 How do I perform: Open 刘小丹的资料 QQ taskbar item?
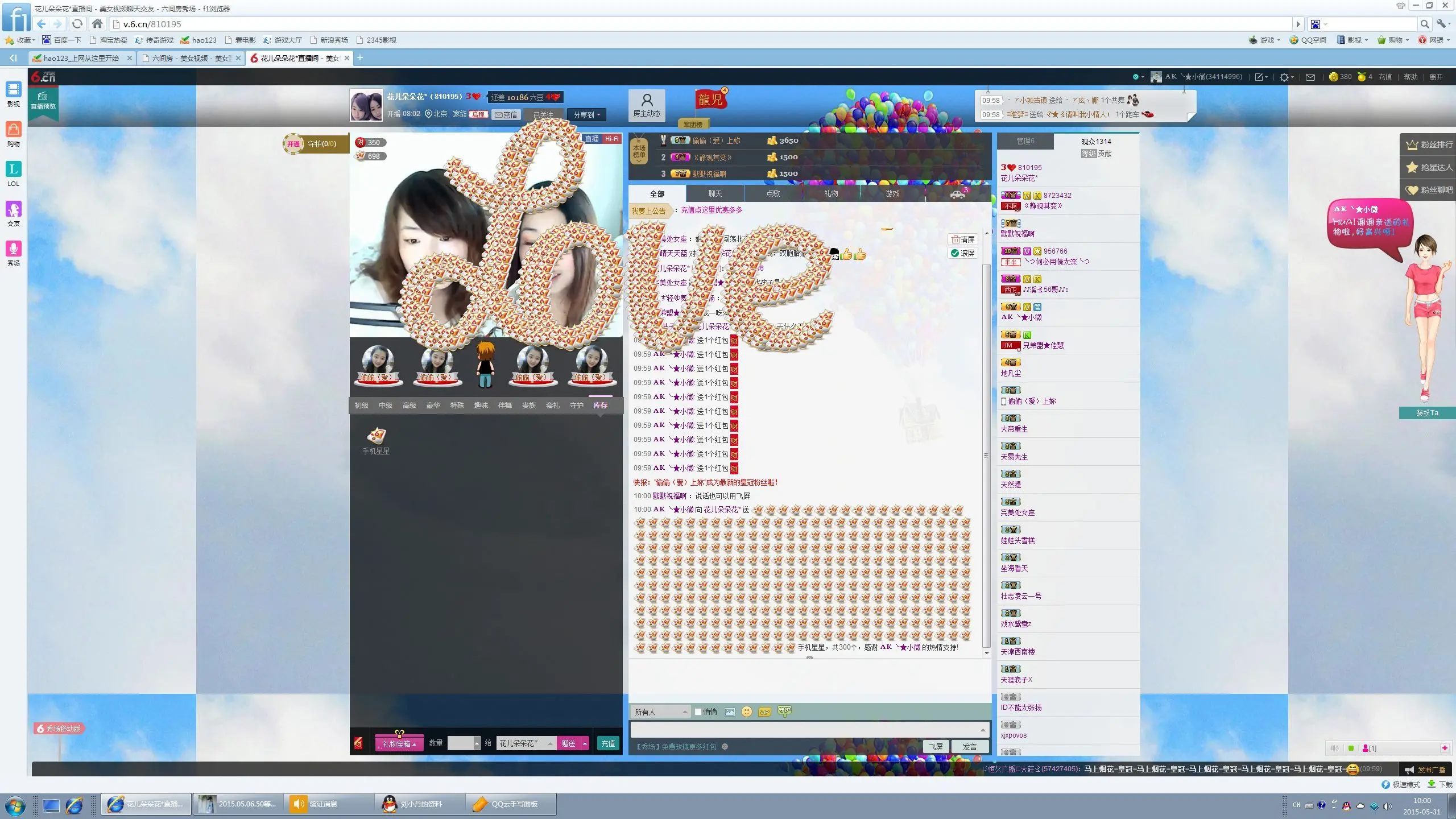[x=421, y=804]
